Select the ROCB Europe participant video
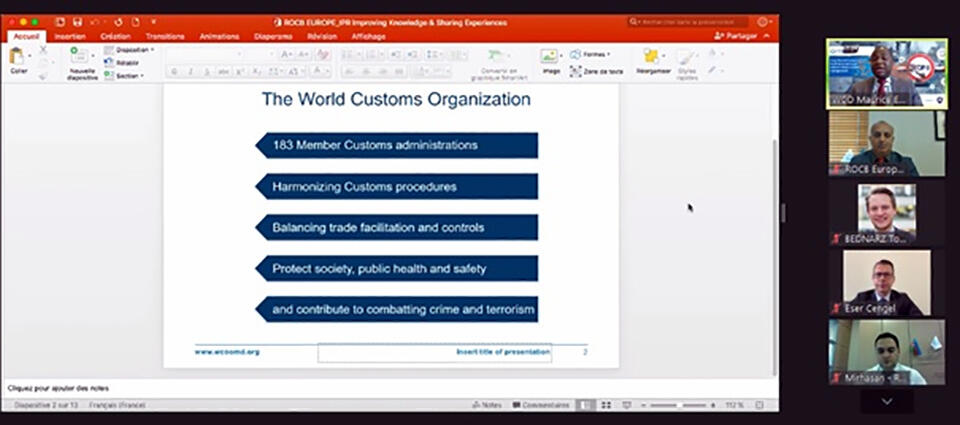Image resolution: width=960 pixels, height=425 pixels. (887, 144)
